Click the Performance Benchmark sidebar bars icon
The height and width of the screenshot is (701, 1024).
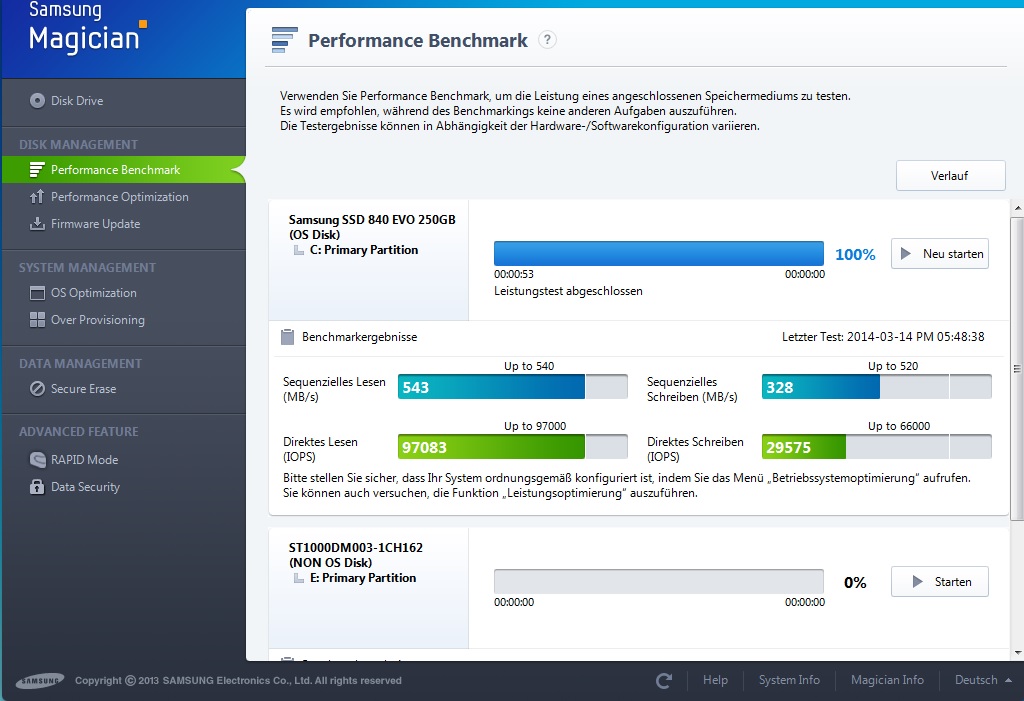tap(37, 170)
